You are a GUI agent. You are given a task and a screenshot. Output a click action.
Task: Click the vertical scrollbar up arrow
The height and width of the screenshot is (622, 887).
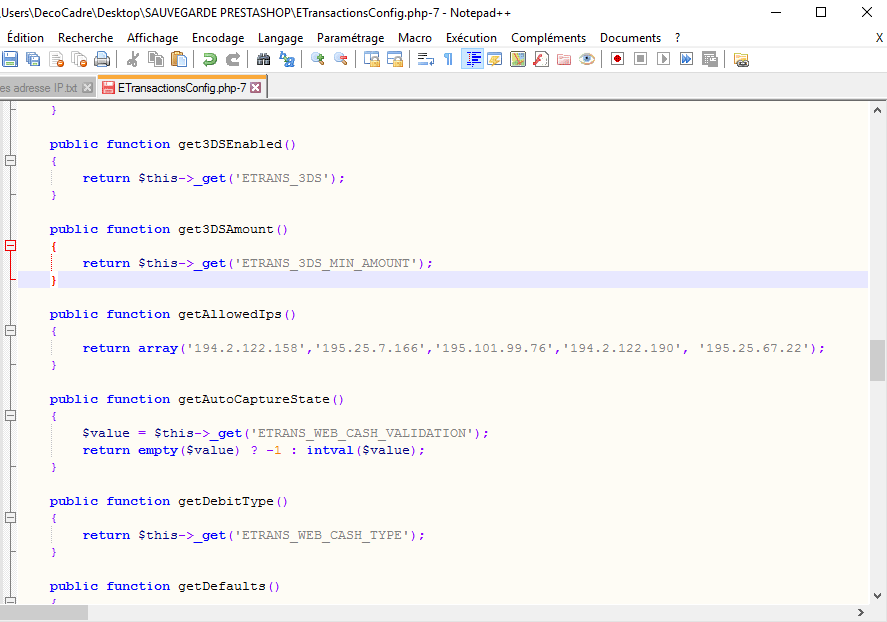(x=877, y=110)
